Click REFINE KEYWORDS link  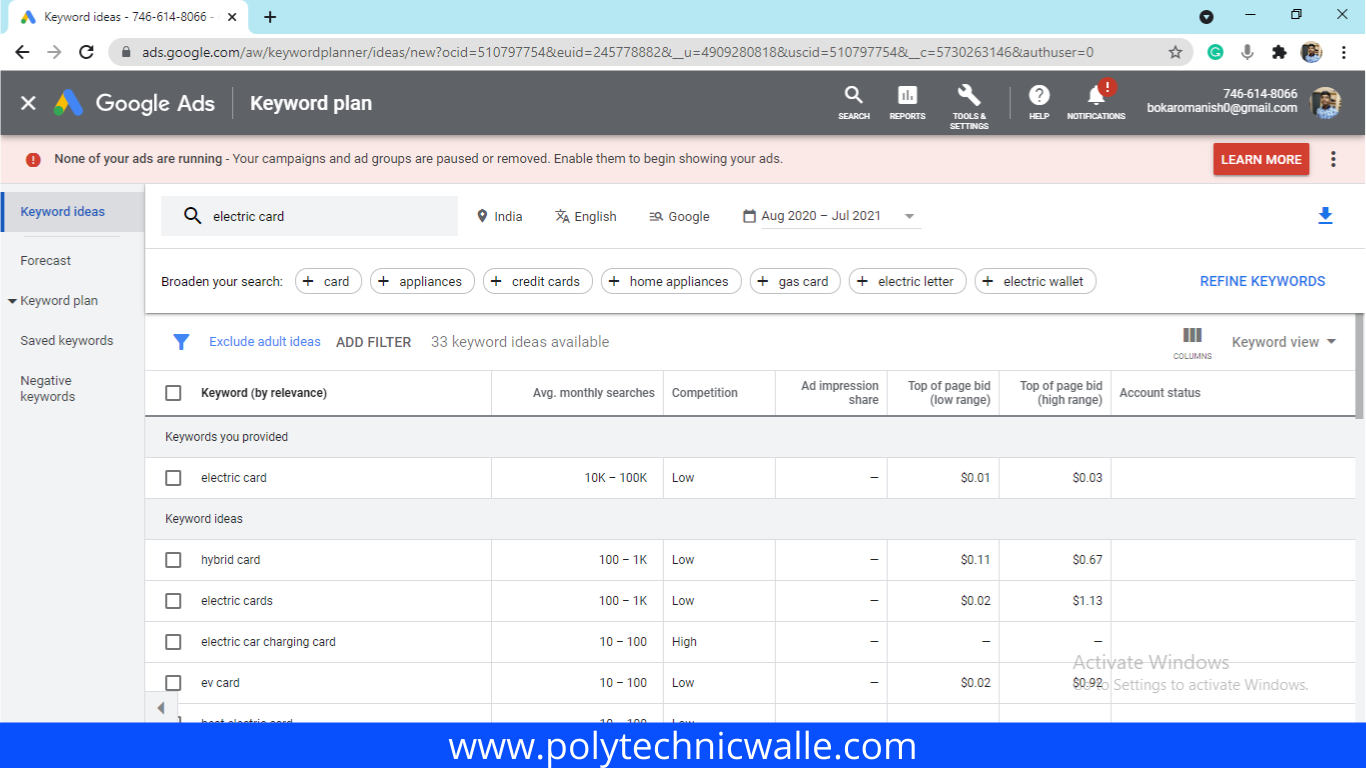click(1262, 282)
